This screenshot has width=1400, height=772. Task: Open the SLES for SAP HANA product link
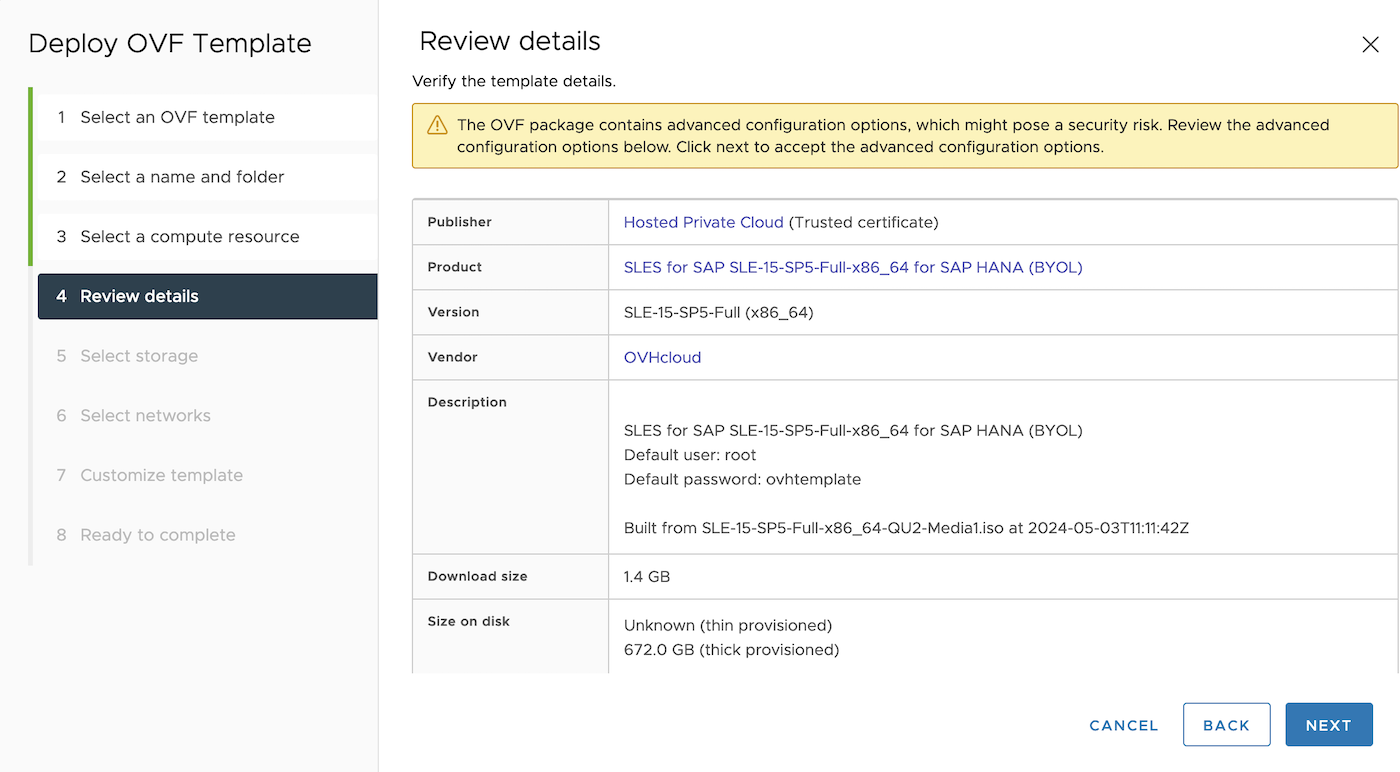[851, 266]
